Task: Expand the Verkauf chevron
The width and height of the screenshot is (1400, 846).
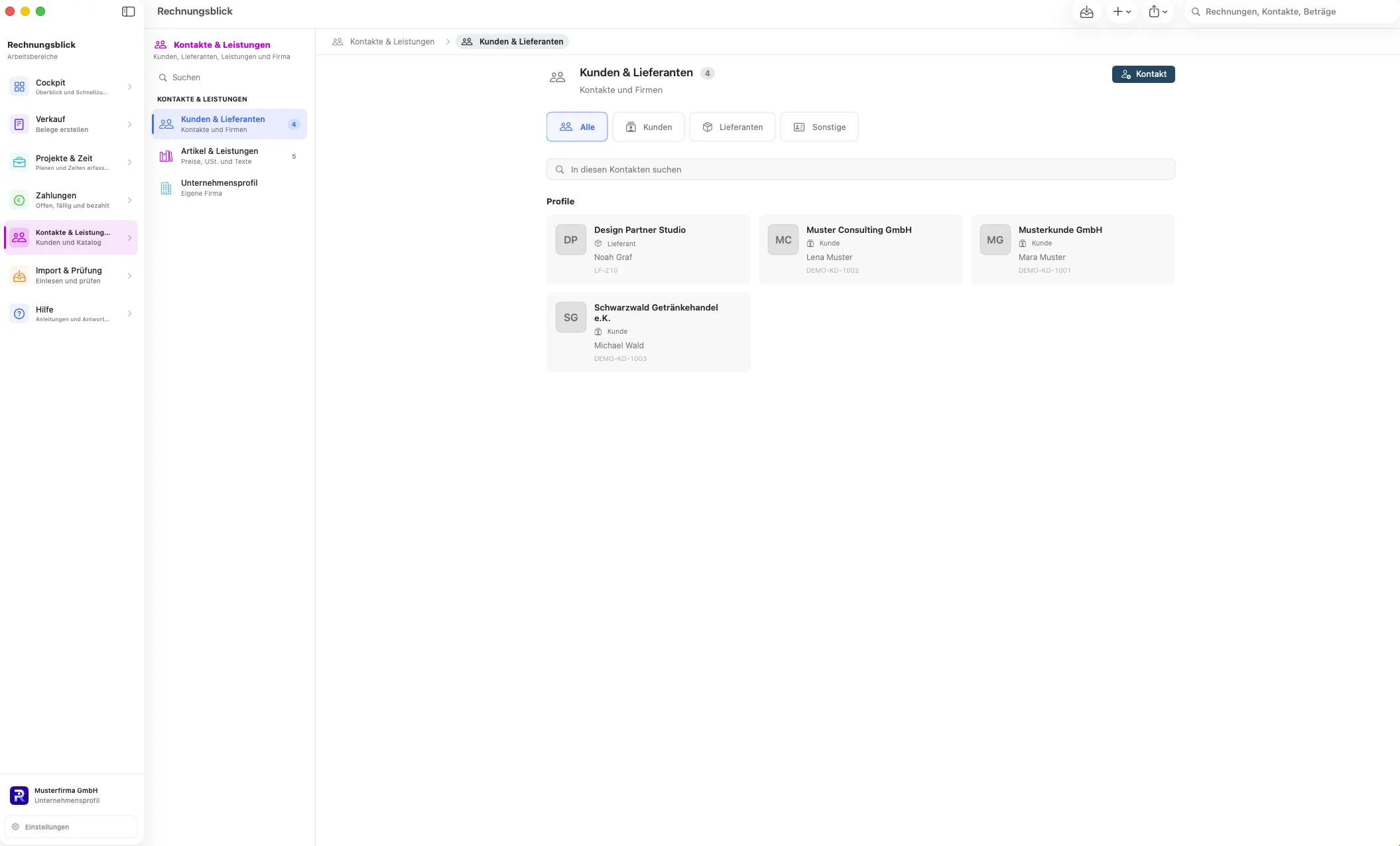Action: (129, 124)
